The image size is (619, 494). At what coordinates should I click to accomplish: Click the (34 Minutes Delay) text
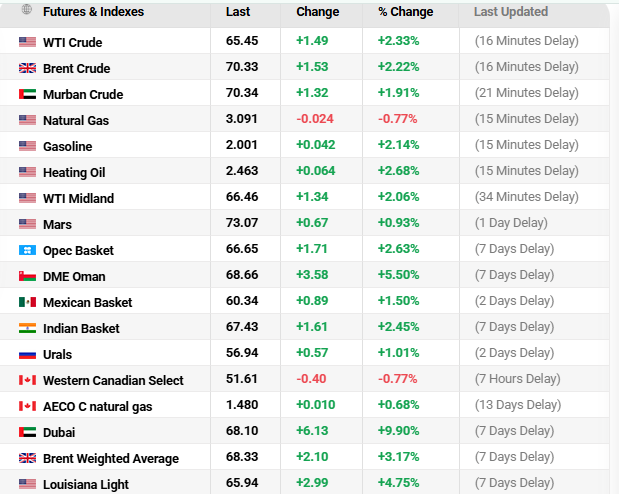click(527, 197)
